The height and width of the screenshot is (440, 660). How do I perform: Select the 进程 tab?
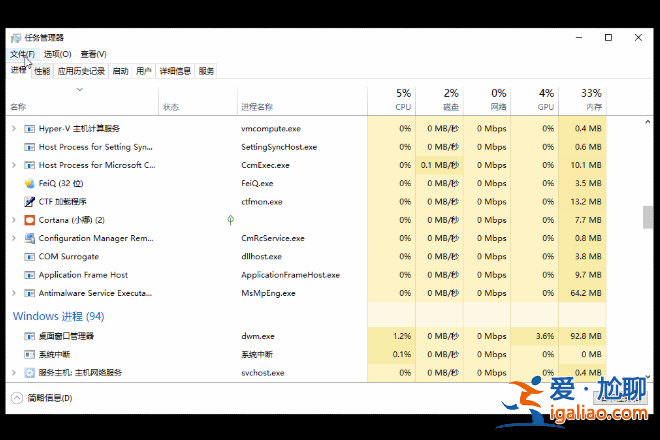pos(19,70)
